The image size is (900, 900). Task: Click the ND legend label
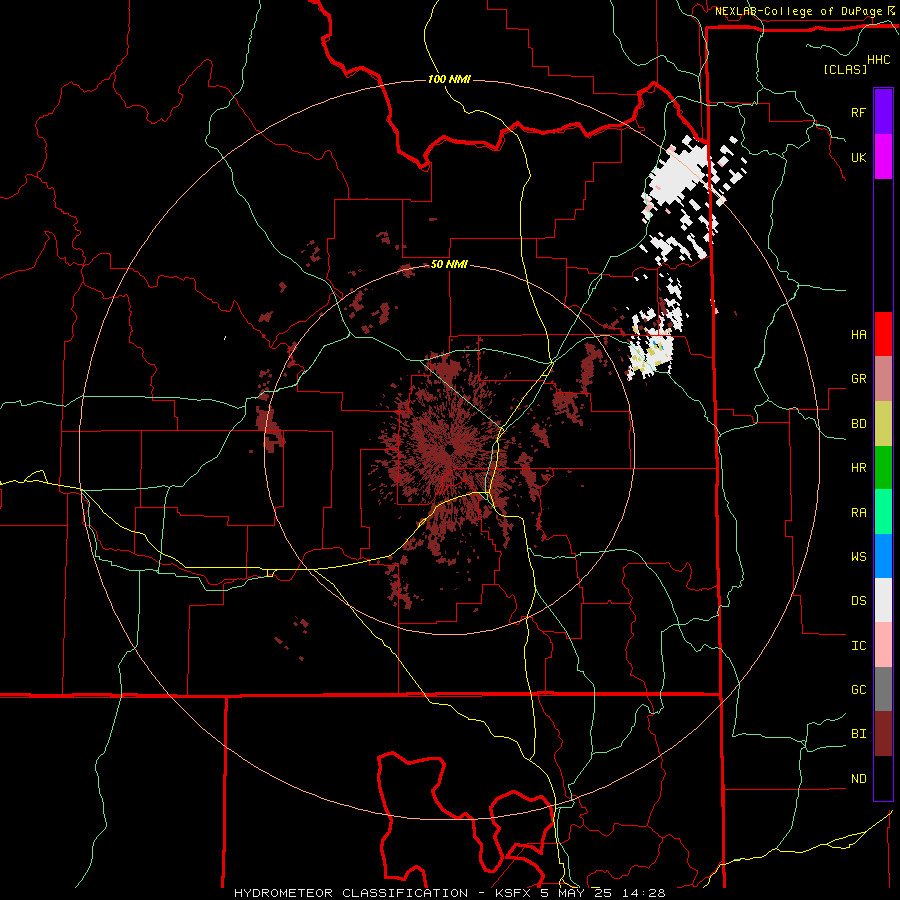858,778
